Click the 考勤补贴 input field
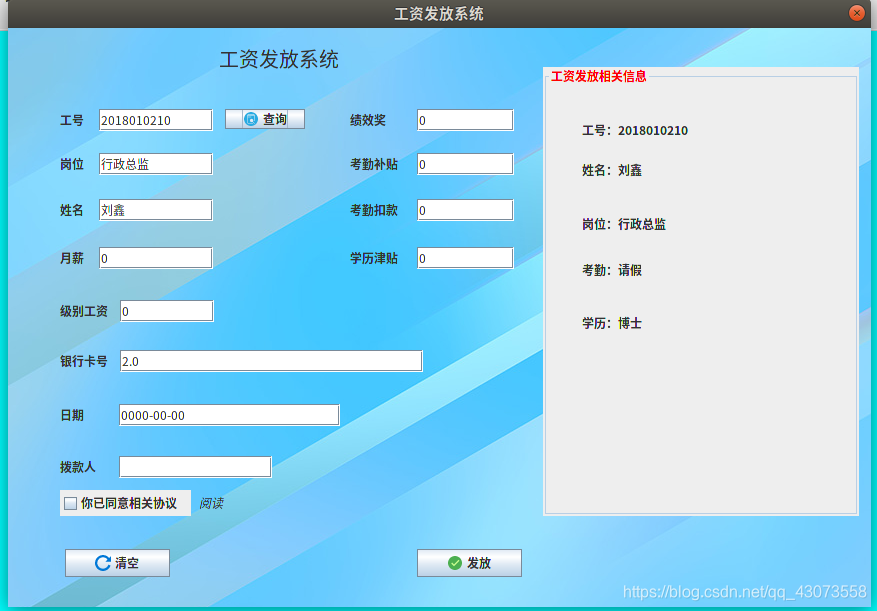 coord(465,164)
